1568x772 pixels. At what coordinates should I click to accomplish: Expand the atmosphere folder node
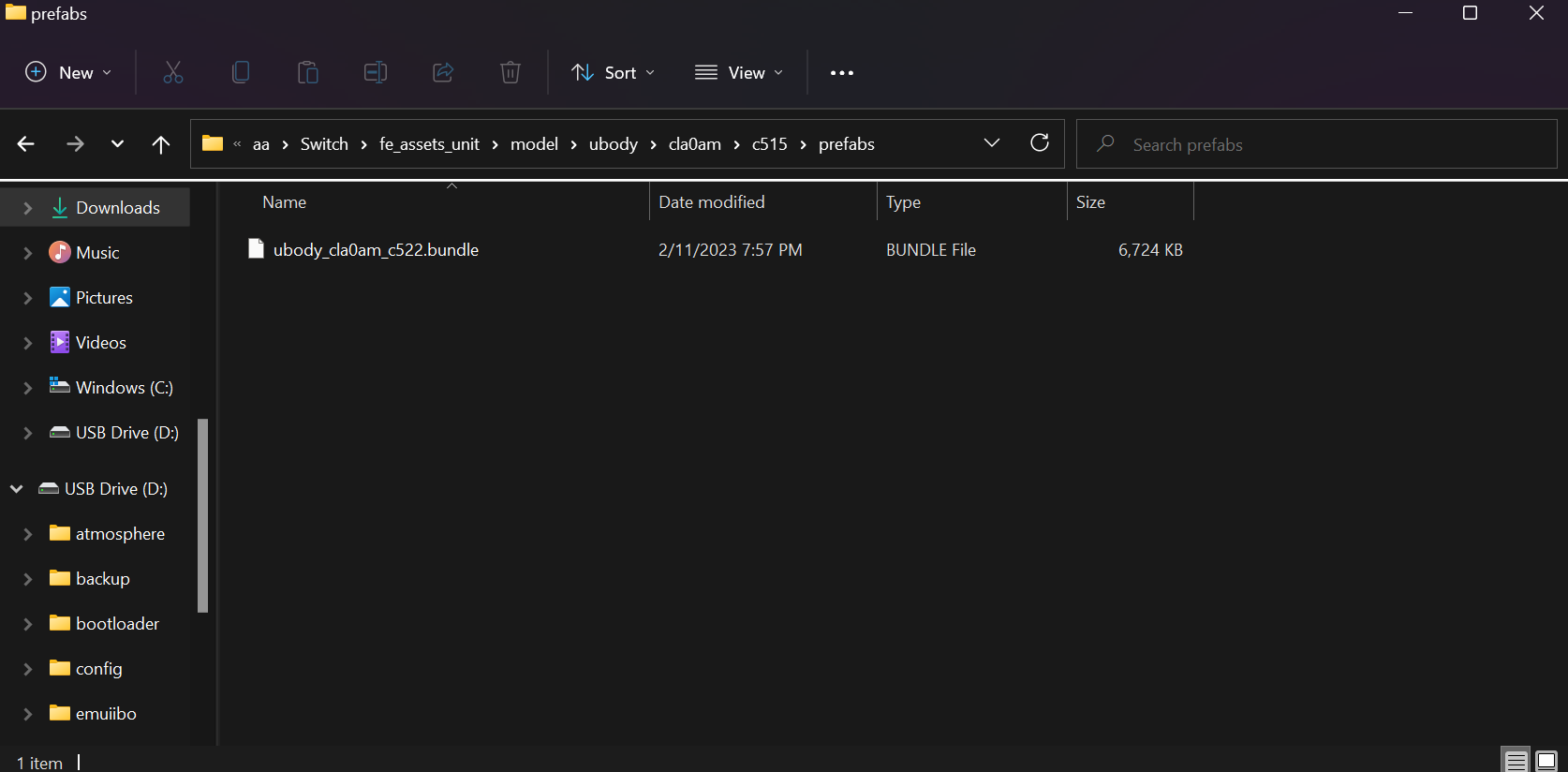click(x=28, y=534)
